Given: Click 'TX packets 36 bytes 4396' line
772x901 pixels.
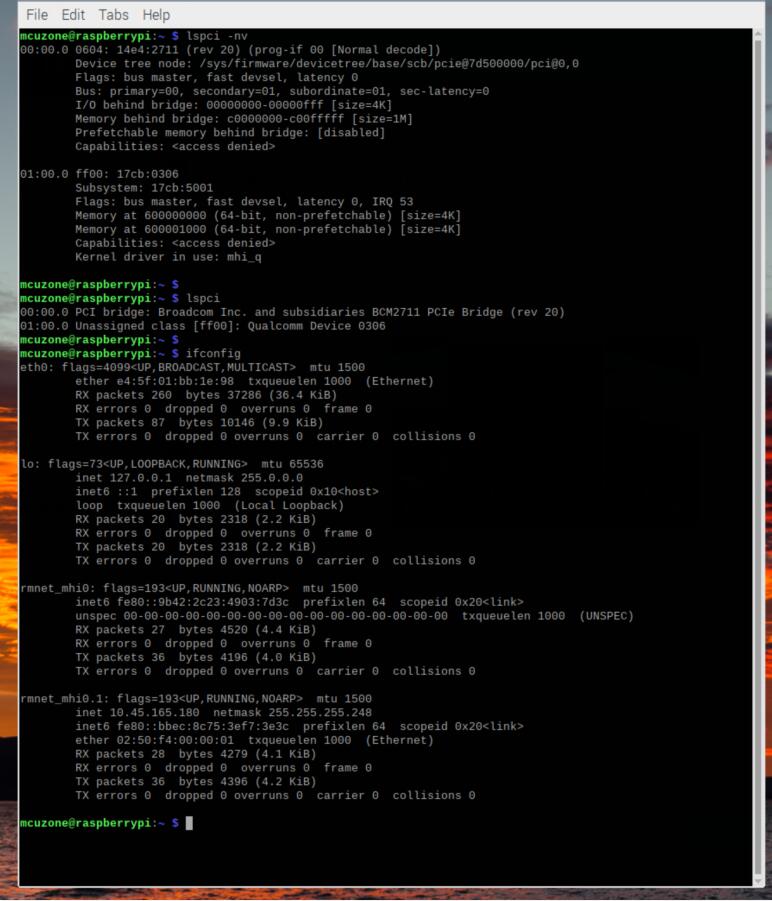Looking at the screenshot, I should coord(195,781).
